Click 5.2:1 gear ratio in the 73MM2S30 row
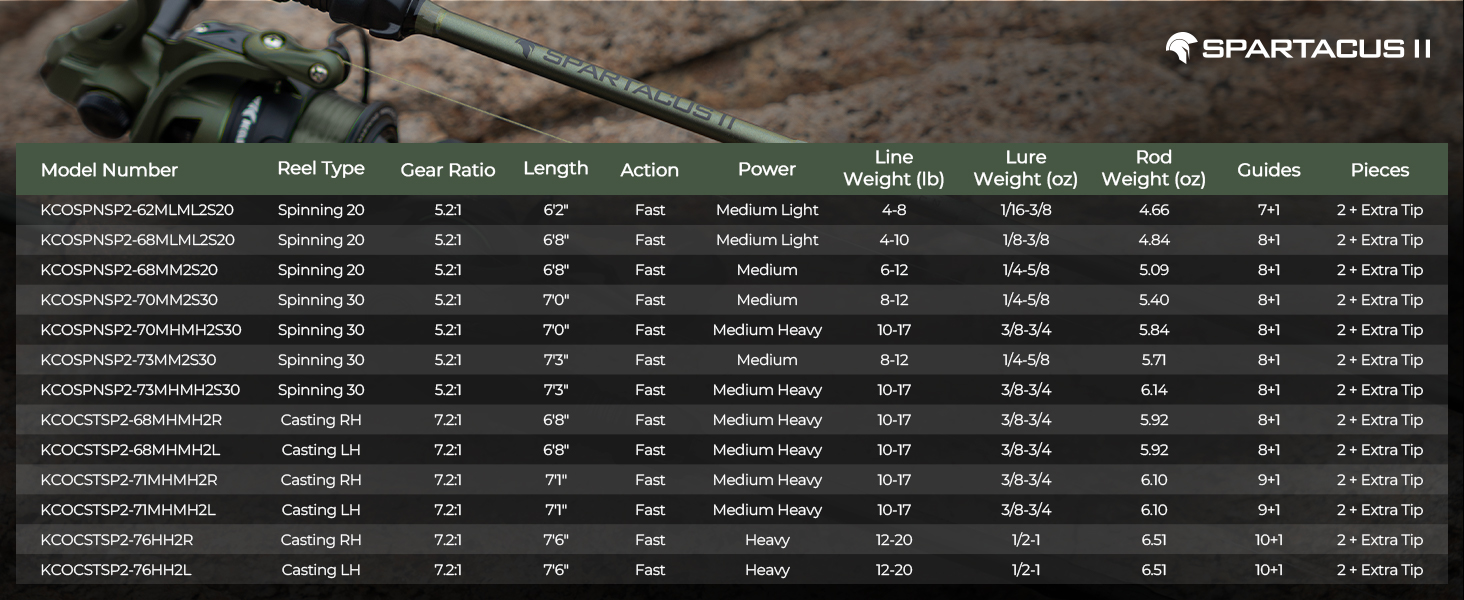 (448, 360)
